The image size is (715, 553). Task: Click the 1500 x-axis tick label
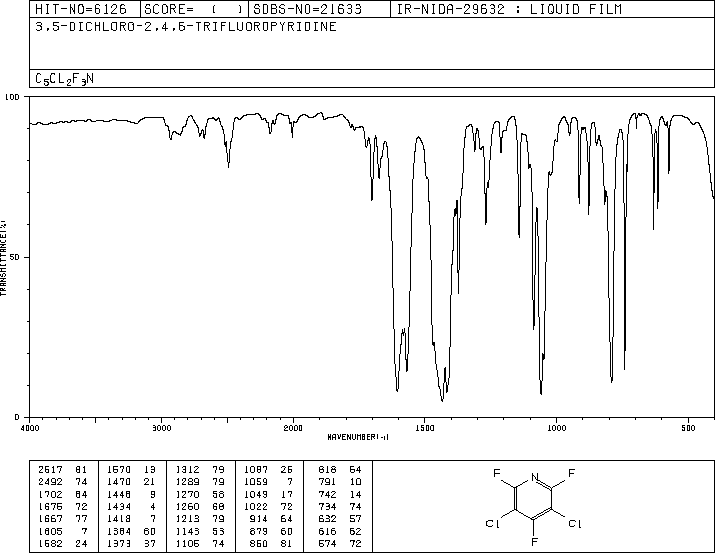425,428
